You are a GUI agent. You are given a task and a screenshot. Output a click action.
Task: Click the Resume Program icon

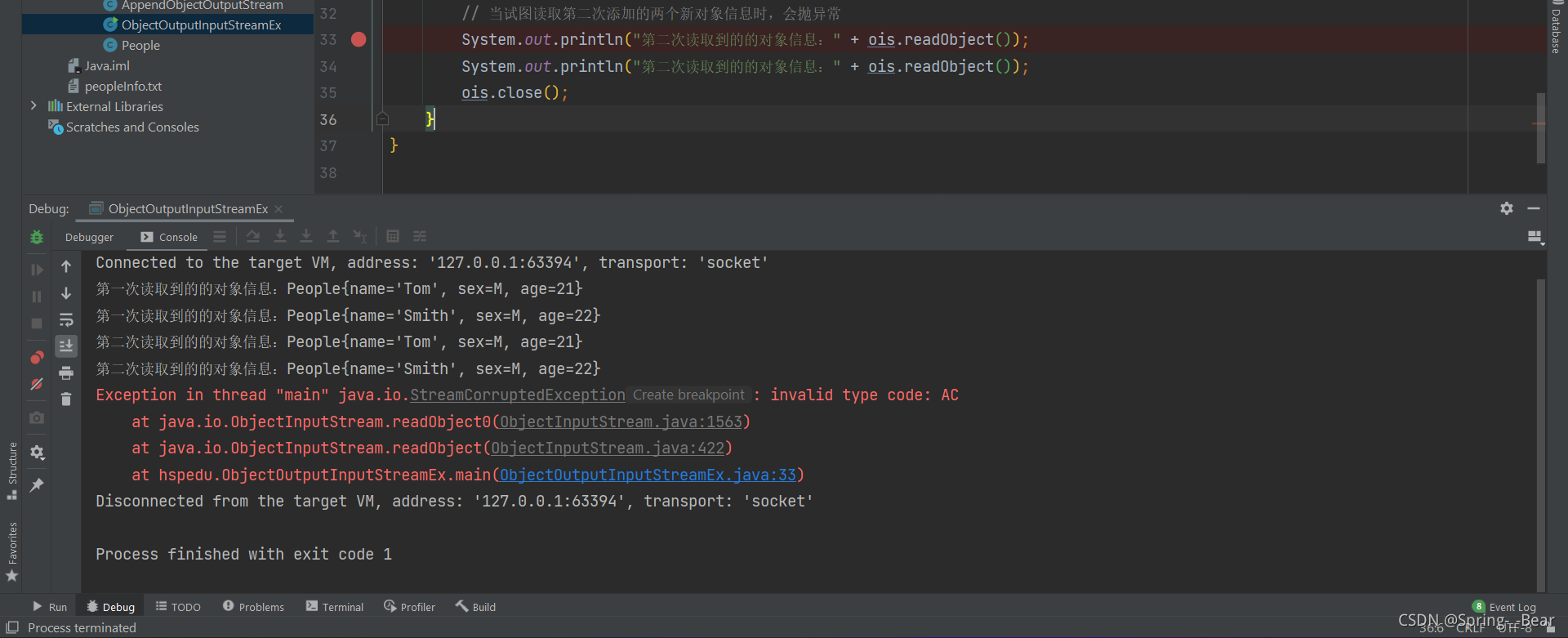tap(37, 270)
